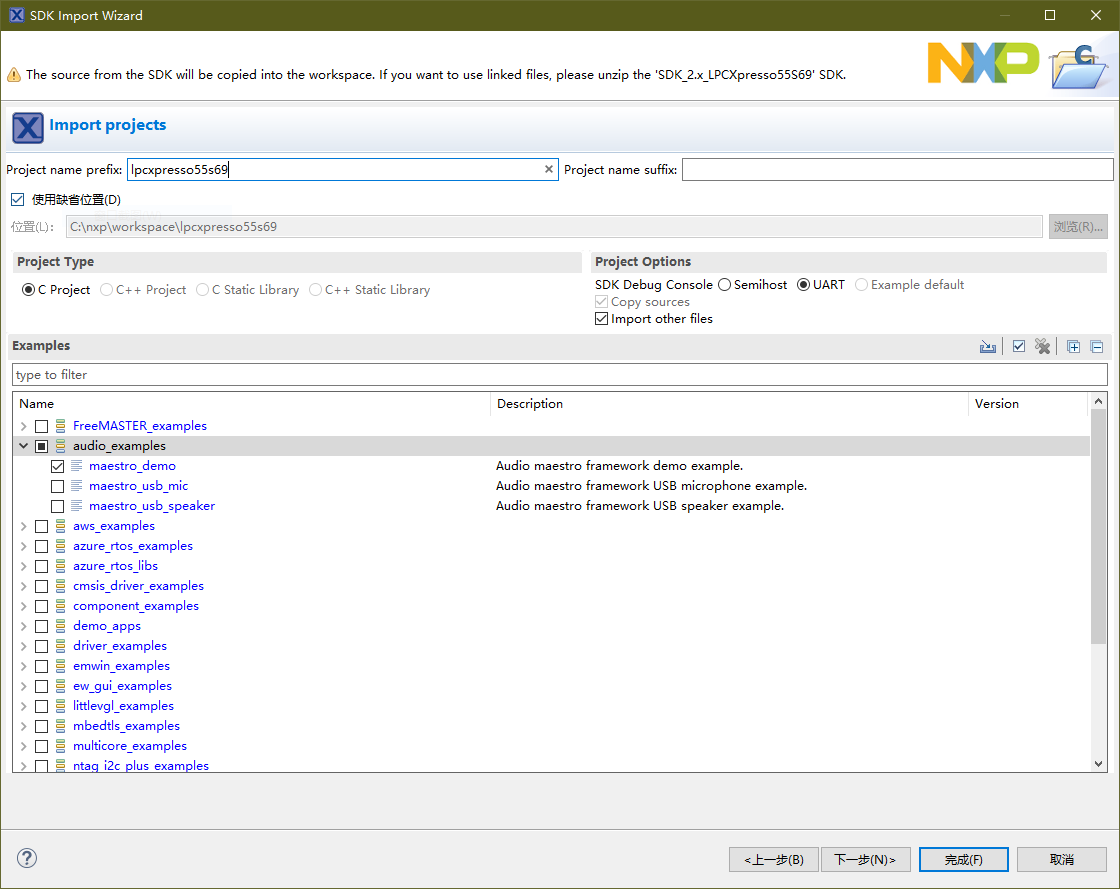Click scroll down arrow of Examples list
The width and height of the screenshot is (1120, 889).
tap(1099, 763)
